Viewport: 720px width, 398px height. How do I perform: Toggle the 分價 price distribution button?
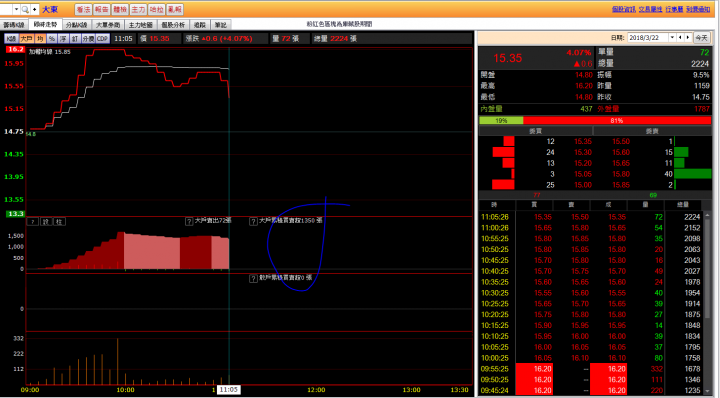pyautogui.click(x=88, y=39)
